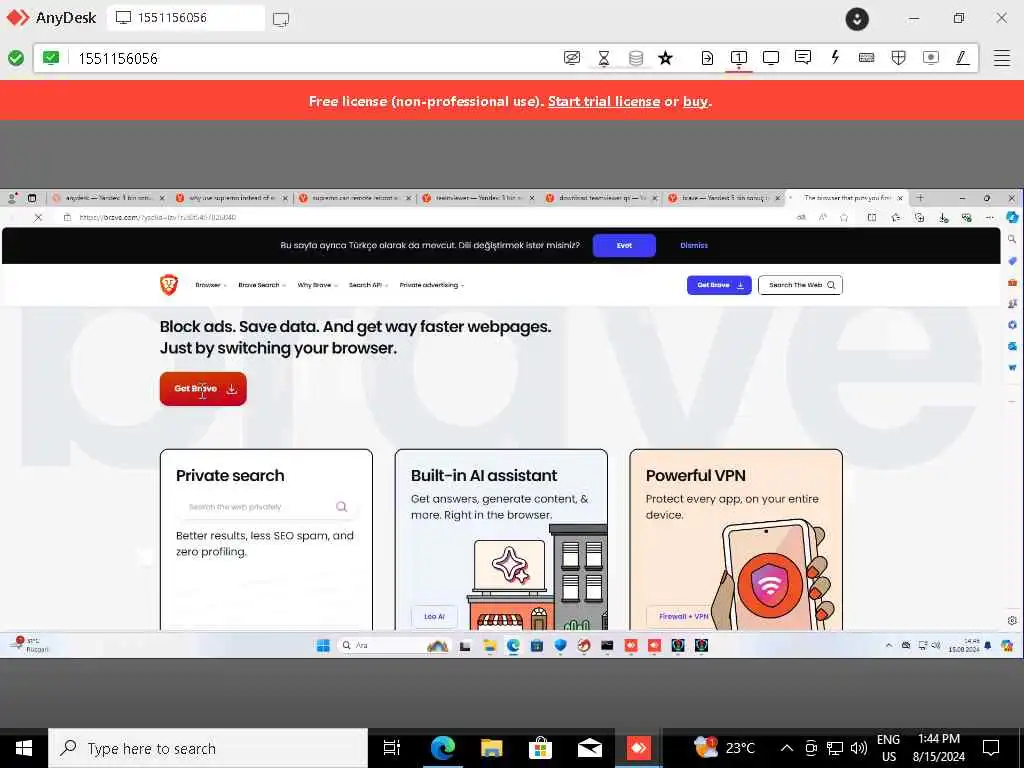Open the local notification center icon
1024x768 pixels.
click(x=991, y=748)
